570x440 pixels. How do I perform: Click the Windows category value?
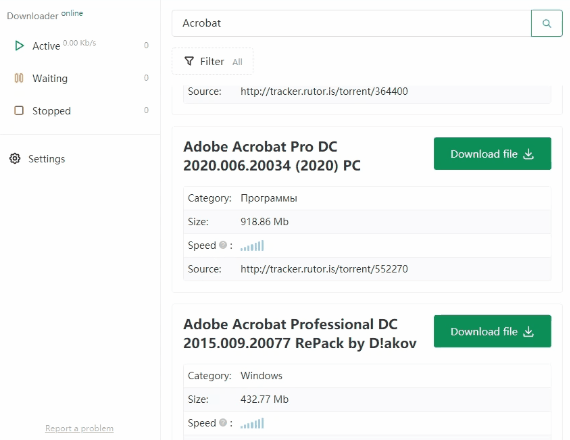pyautogui.click(x=261, y=376)
